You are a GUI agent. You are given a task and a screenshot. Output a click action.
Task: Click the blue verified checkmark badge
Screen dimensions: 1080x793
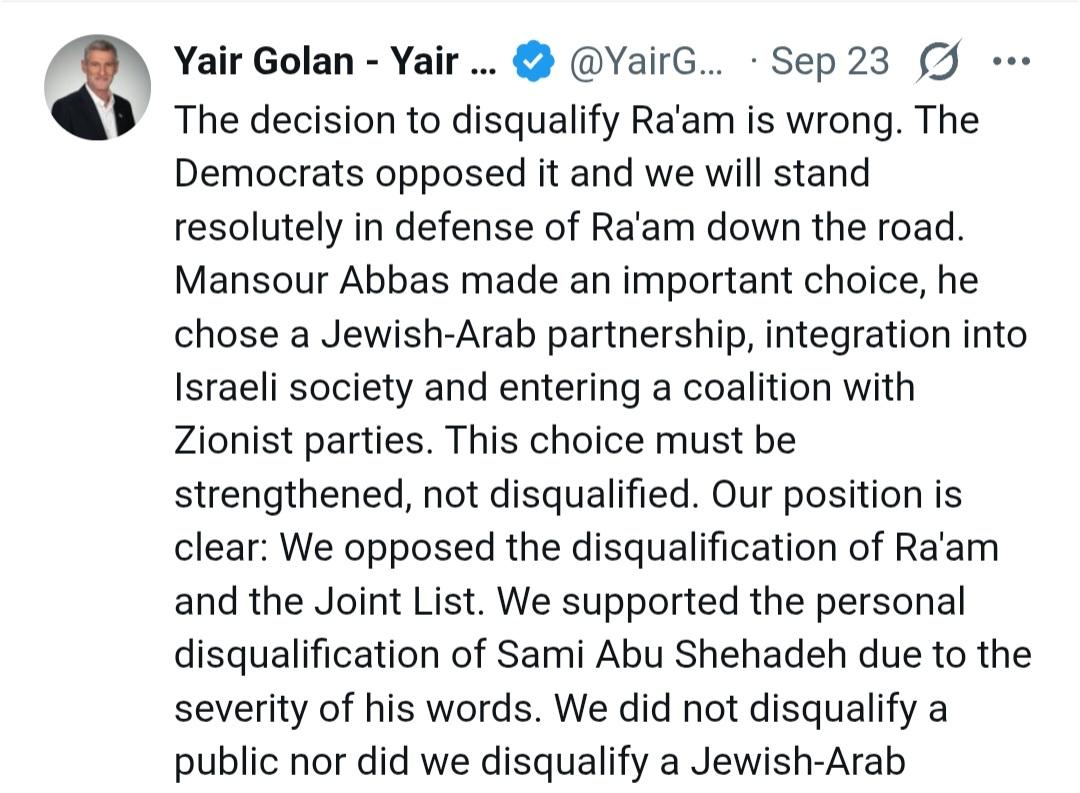[534, 61]
